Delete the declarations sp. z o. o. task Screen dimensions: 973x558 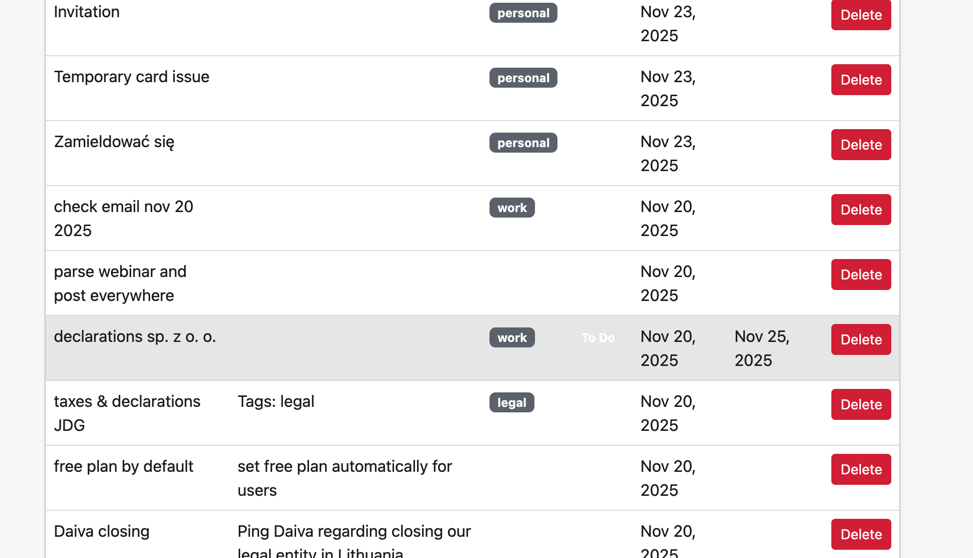(860, 340)
